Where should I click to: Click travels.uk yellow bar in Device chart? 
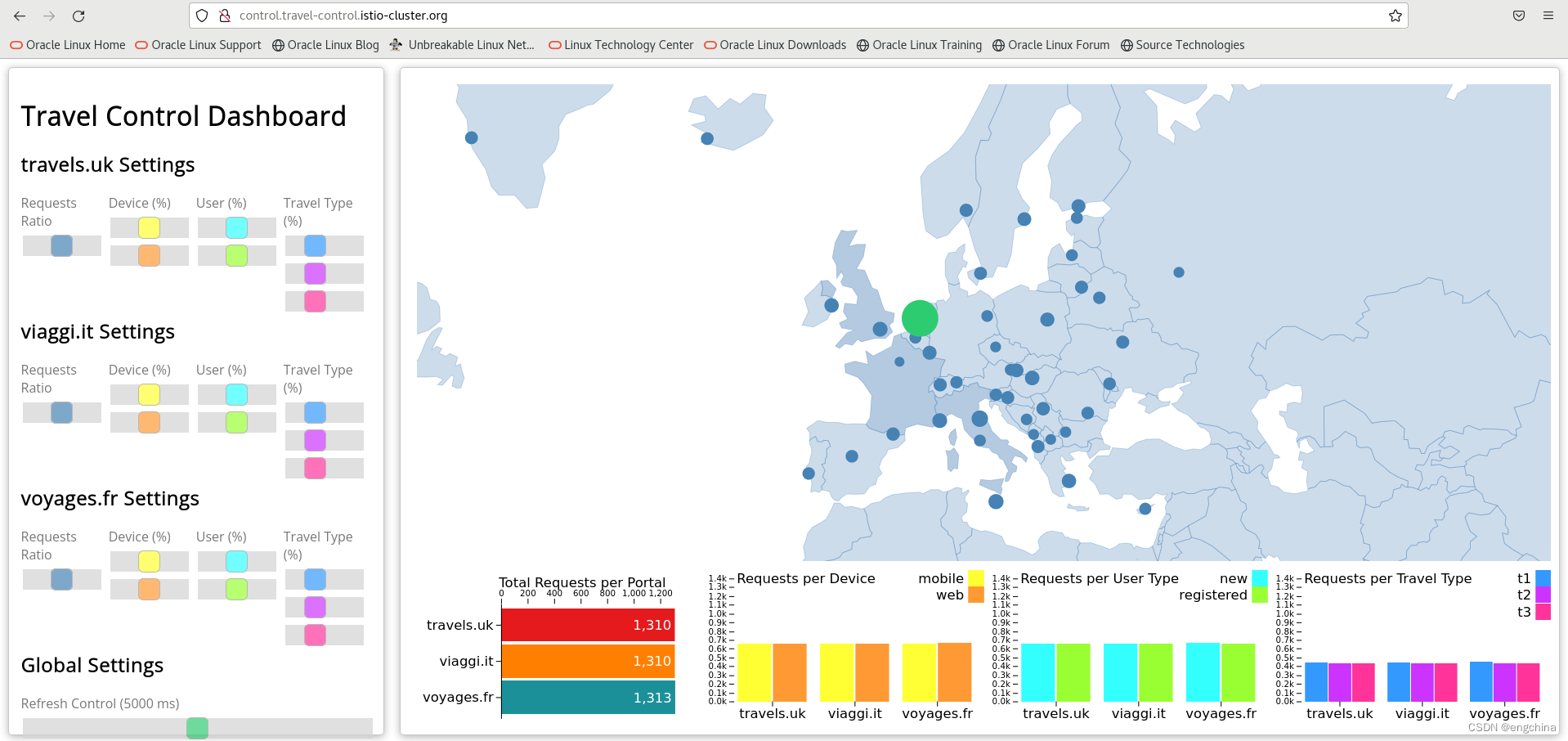click(x=755, y=672)
